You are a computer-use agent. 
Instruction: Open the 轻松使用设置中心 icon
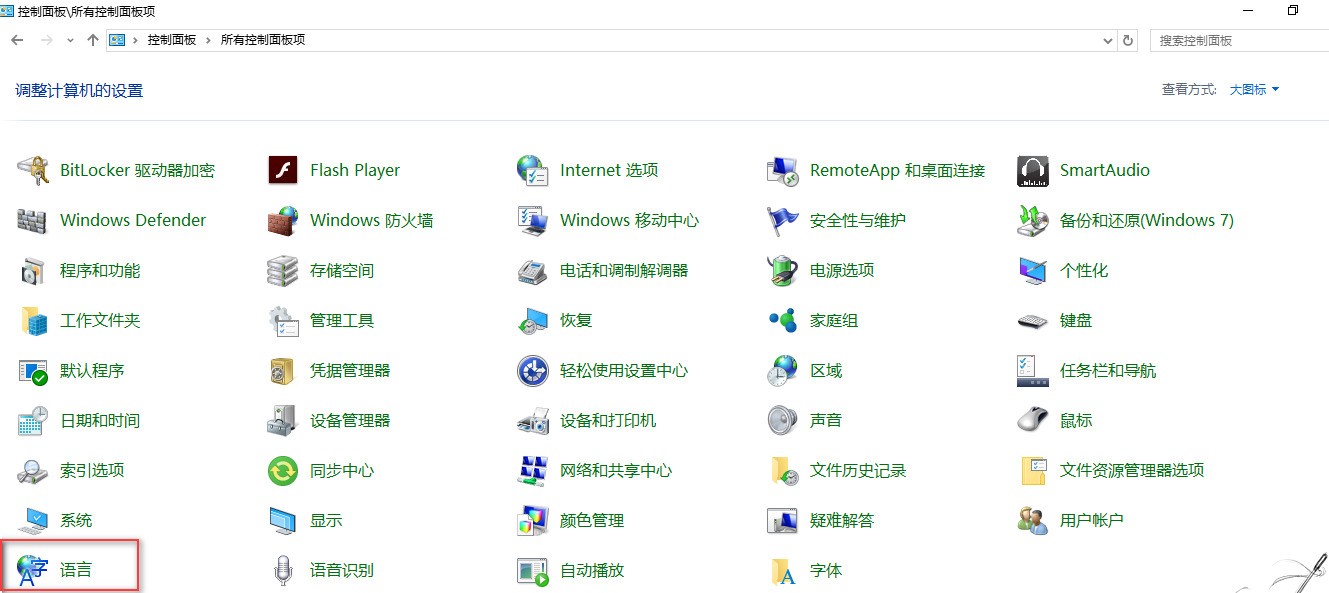click(x=533, y=371)
